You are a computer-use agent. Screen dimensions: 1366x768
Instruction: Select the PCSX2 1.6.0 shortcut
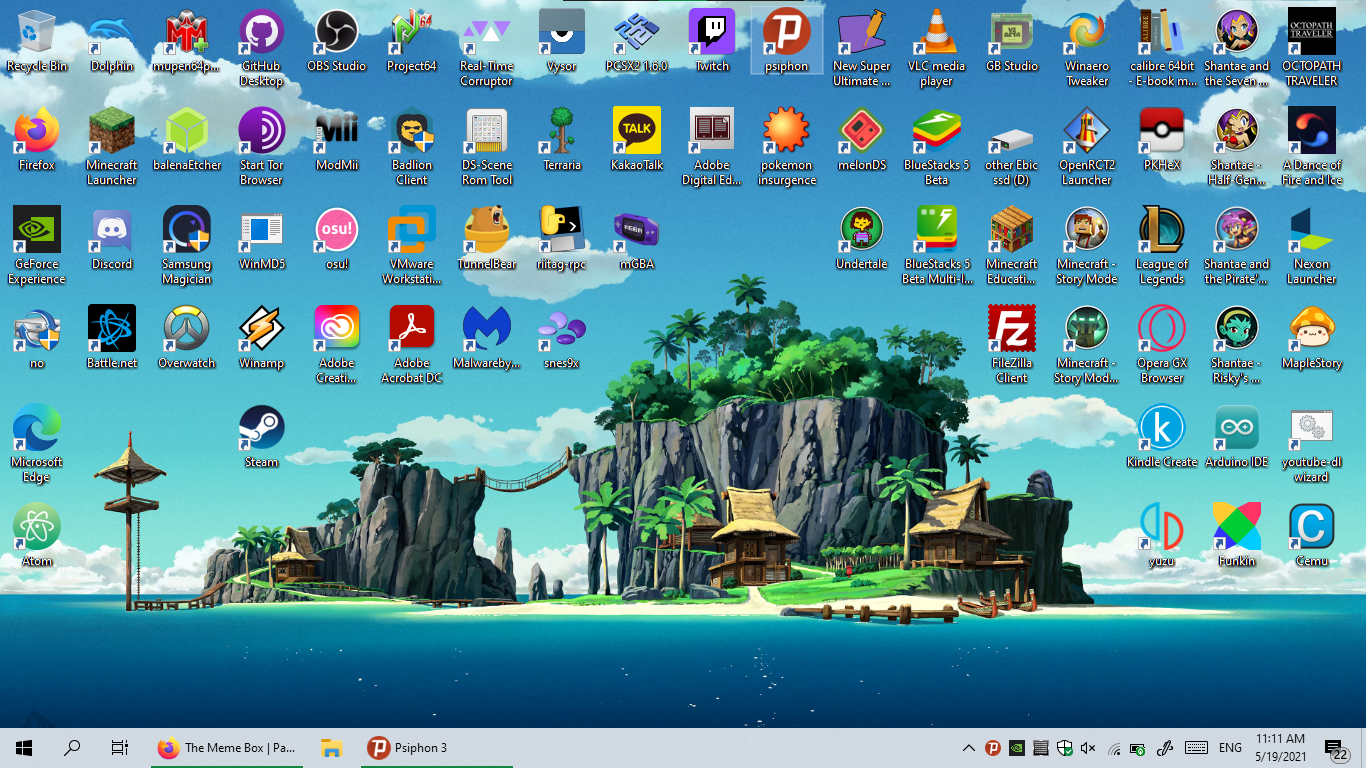pyautogui.click(x=637, y=41)
